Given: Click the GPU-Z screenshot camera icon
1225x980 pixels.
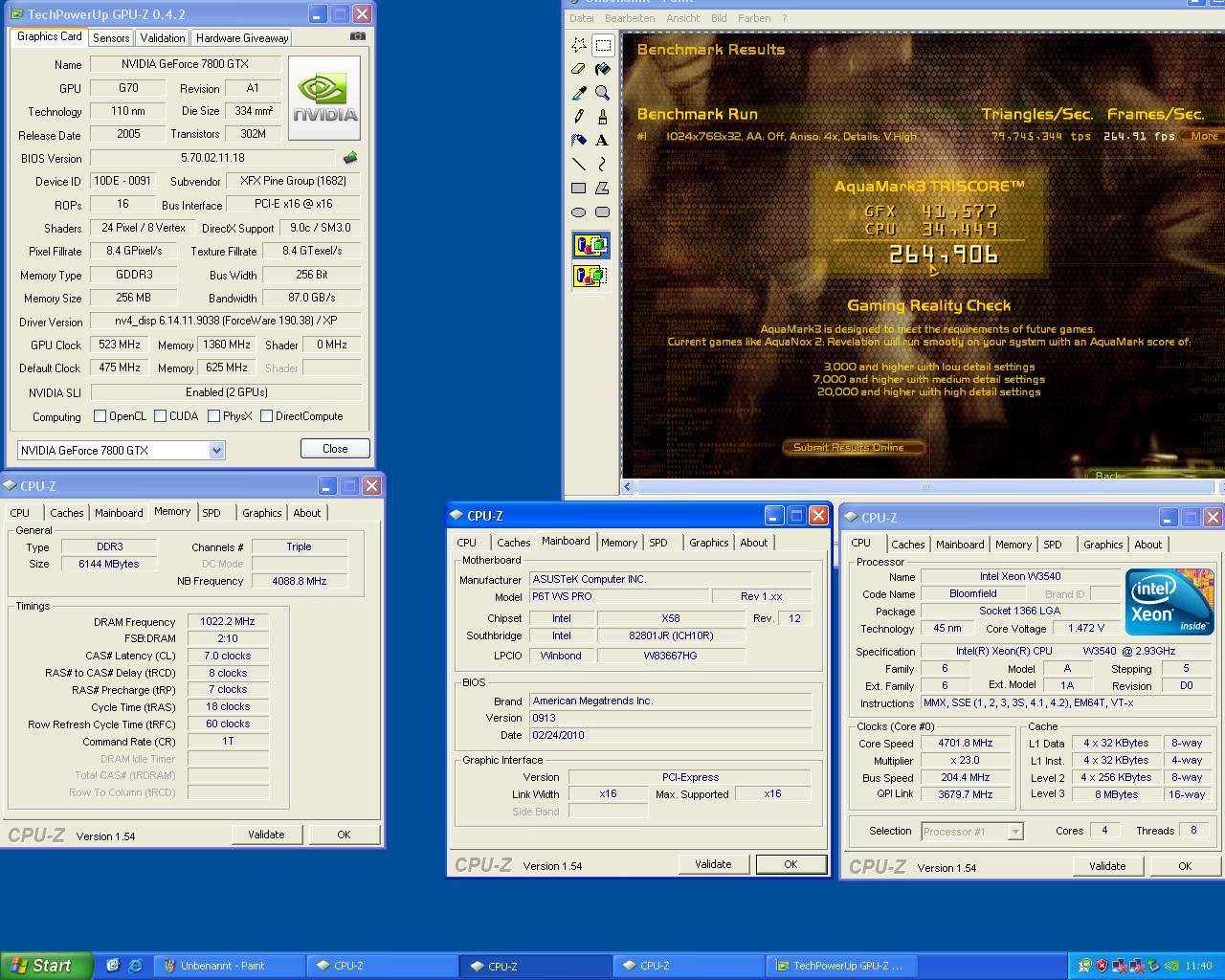Looking at the screenshot, I should tap(357, 36).
